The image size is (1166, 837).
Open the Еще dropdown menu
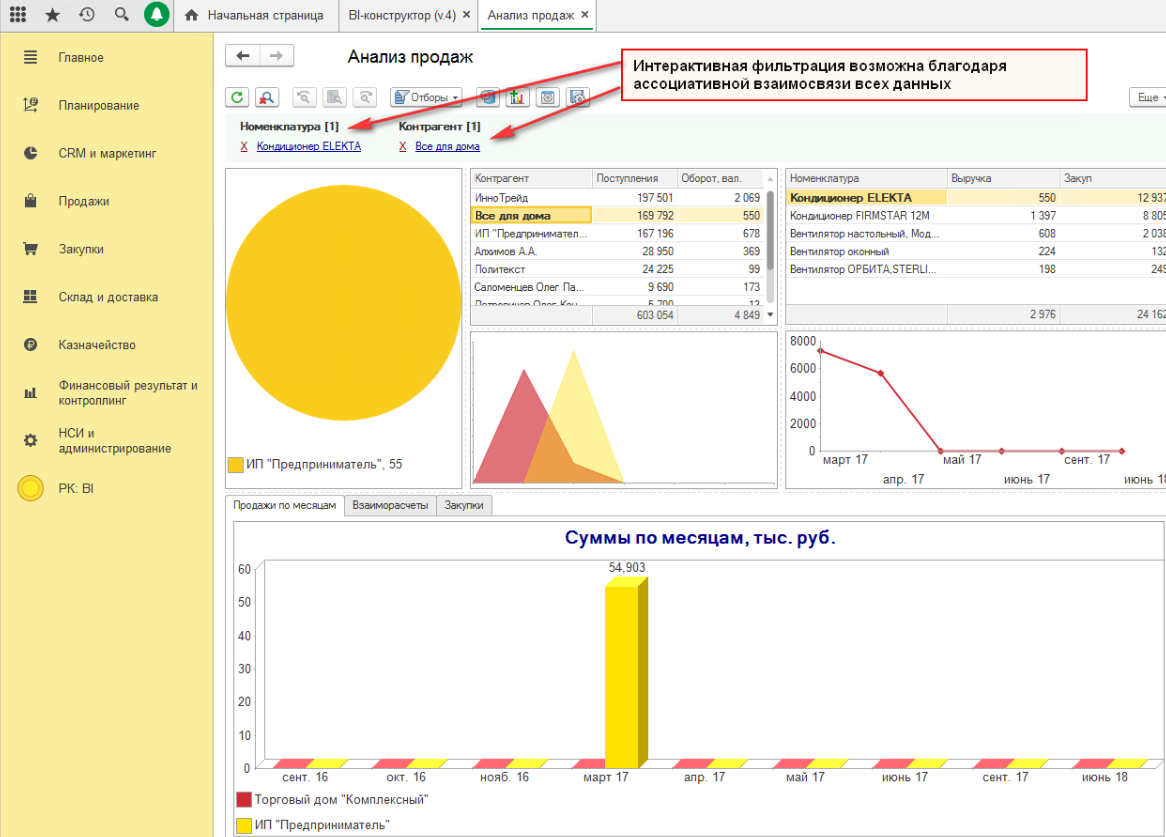coord(1146,97)
